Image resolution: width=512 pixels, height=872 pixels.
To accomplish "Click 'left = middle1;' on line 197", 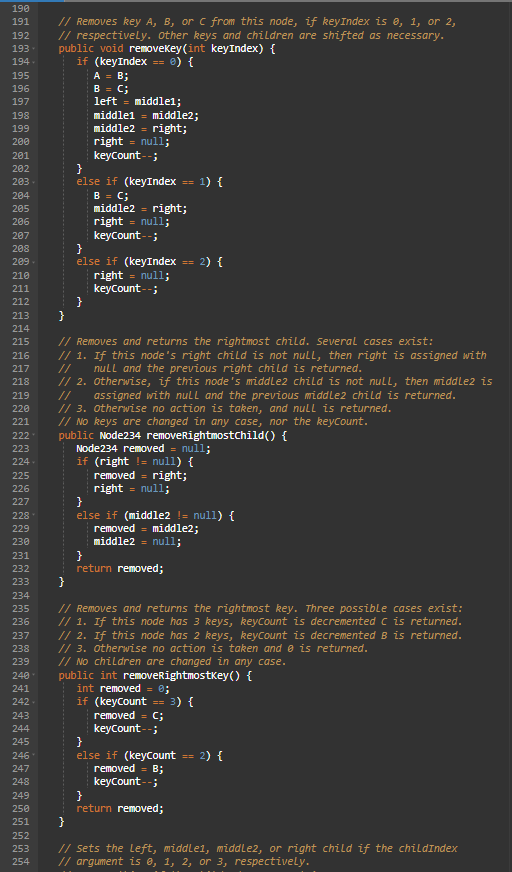I will point(138,102).
